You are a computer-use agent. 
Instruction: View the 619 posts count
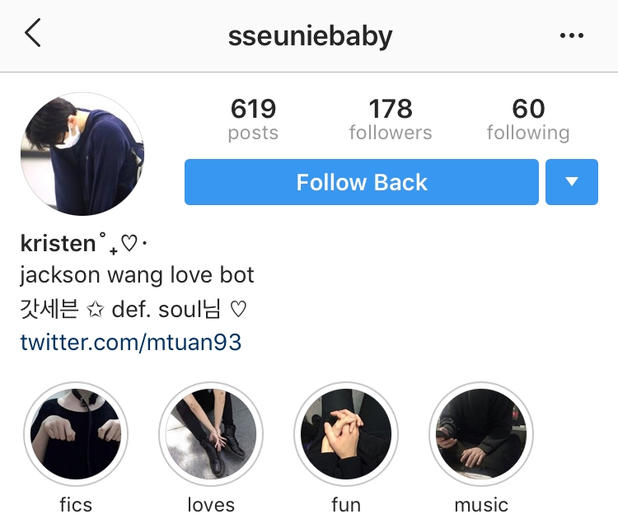click(x=252, y=119)
